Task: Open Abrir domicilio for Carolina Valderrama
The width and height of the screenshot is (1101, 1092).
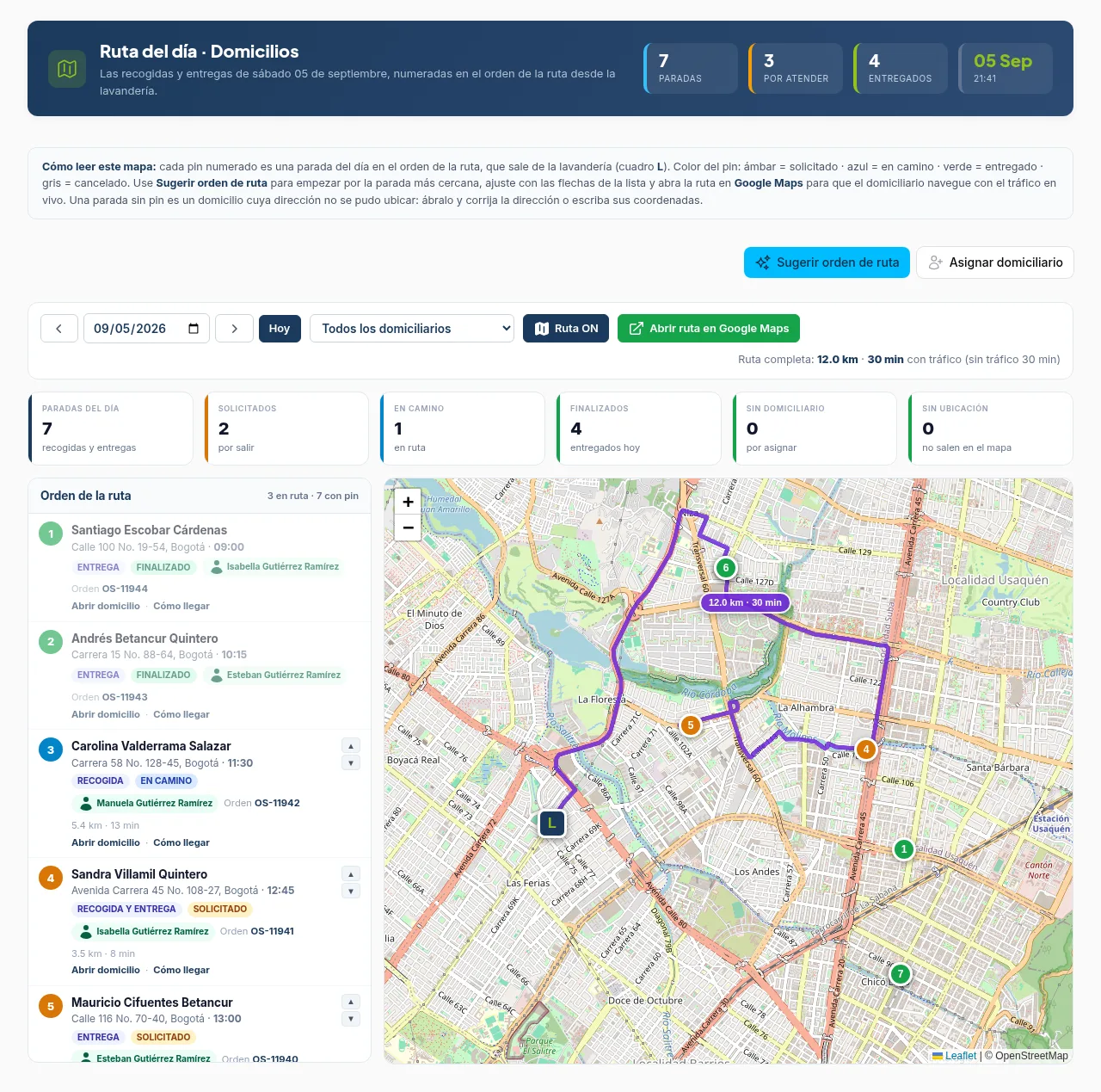Action: 106,843
